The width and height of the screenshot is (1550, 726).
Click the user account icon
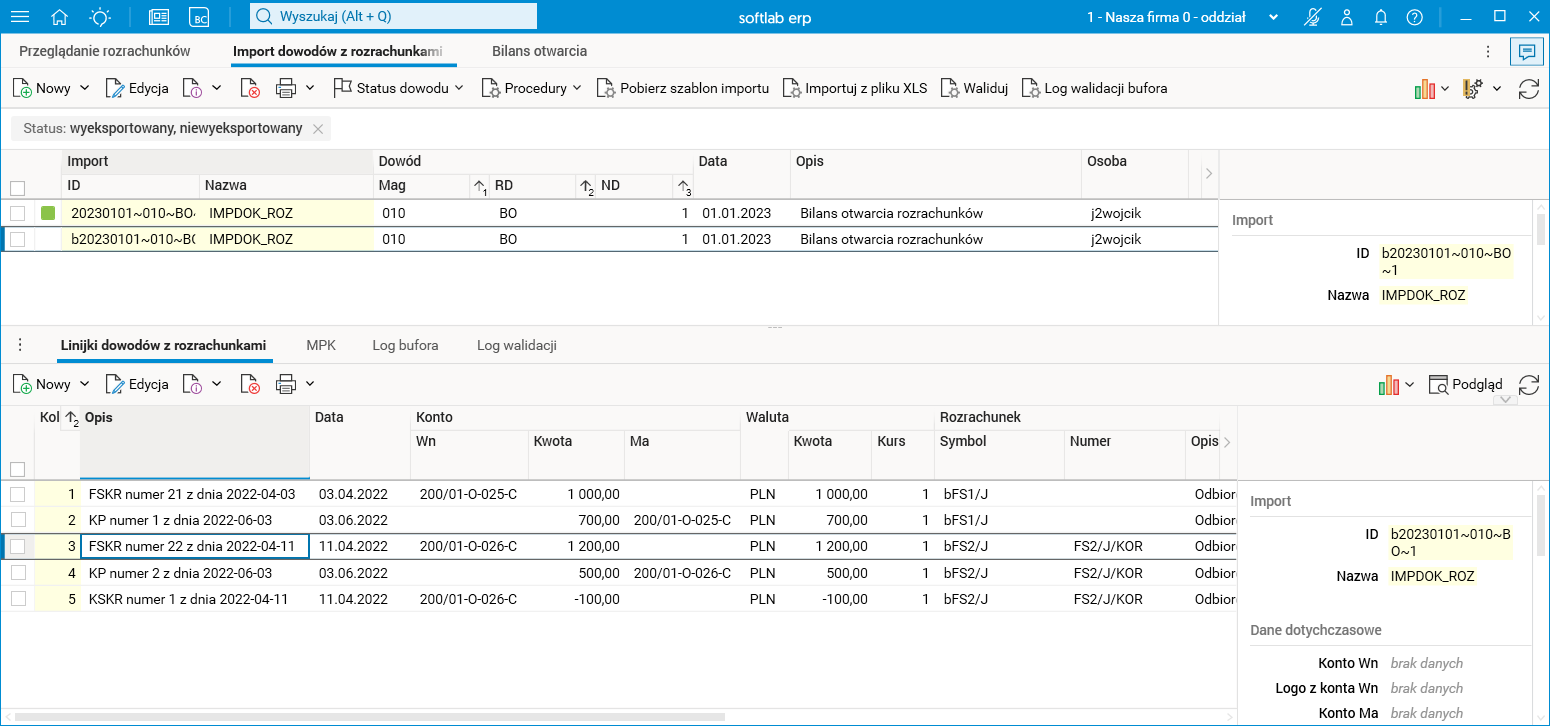pos(1347,17)
